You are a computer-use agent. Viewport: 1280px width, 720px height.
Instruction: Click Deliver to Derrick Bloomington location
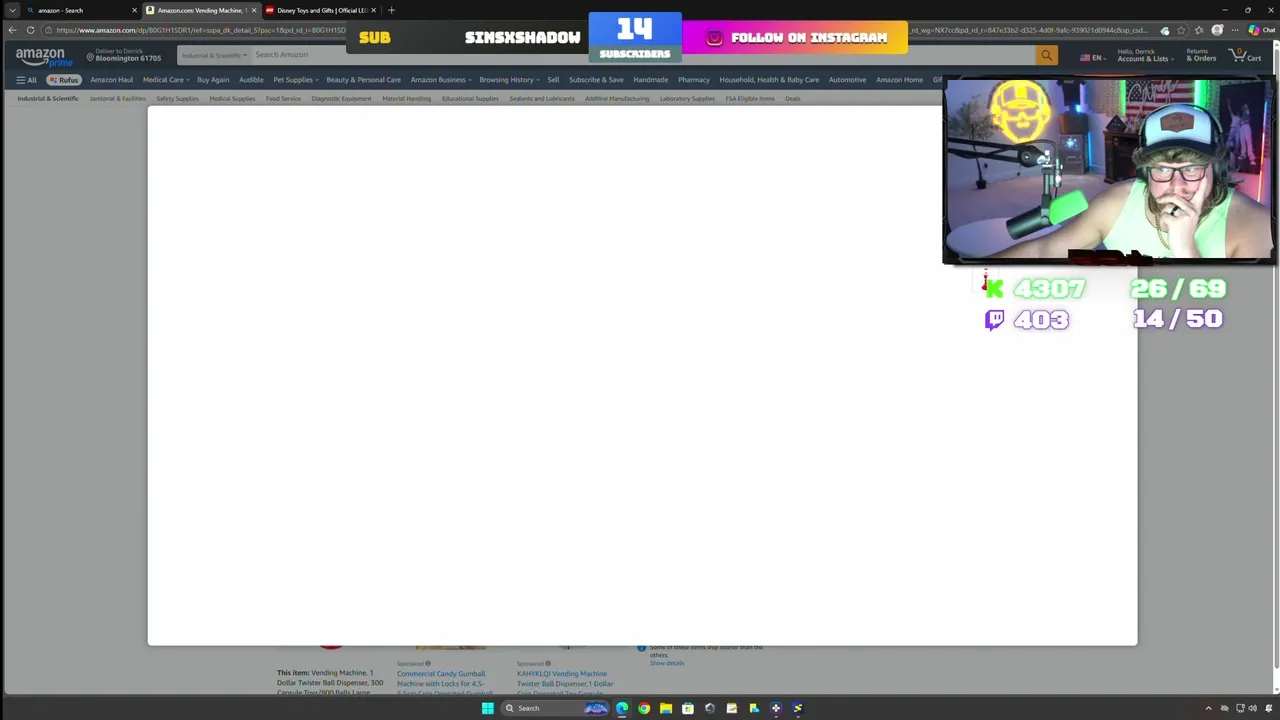point(124,55)
